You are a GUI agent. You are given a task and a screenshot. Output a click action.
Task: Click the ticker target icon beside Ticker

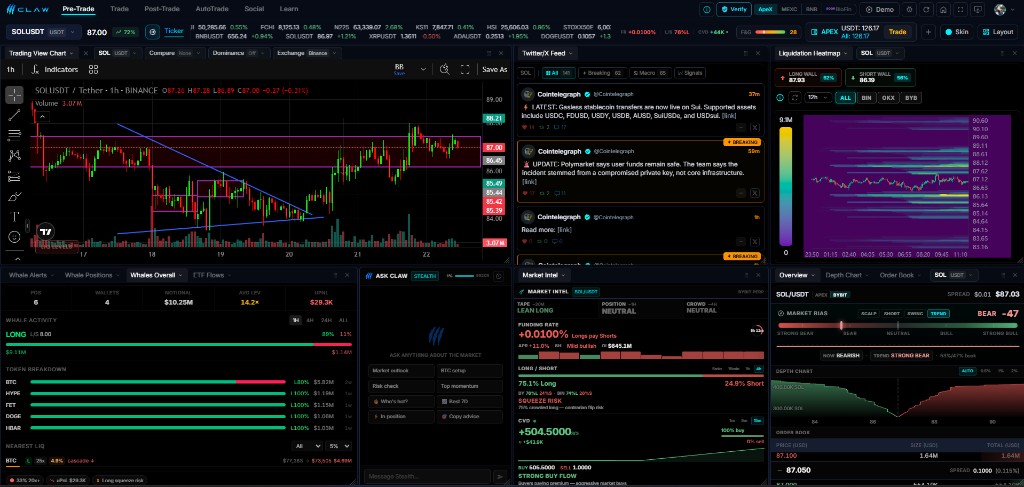click(x=152, y=31)
